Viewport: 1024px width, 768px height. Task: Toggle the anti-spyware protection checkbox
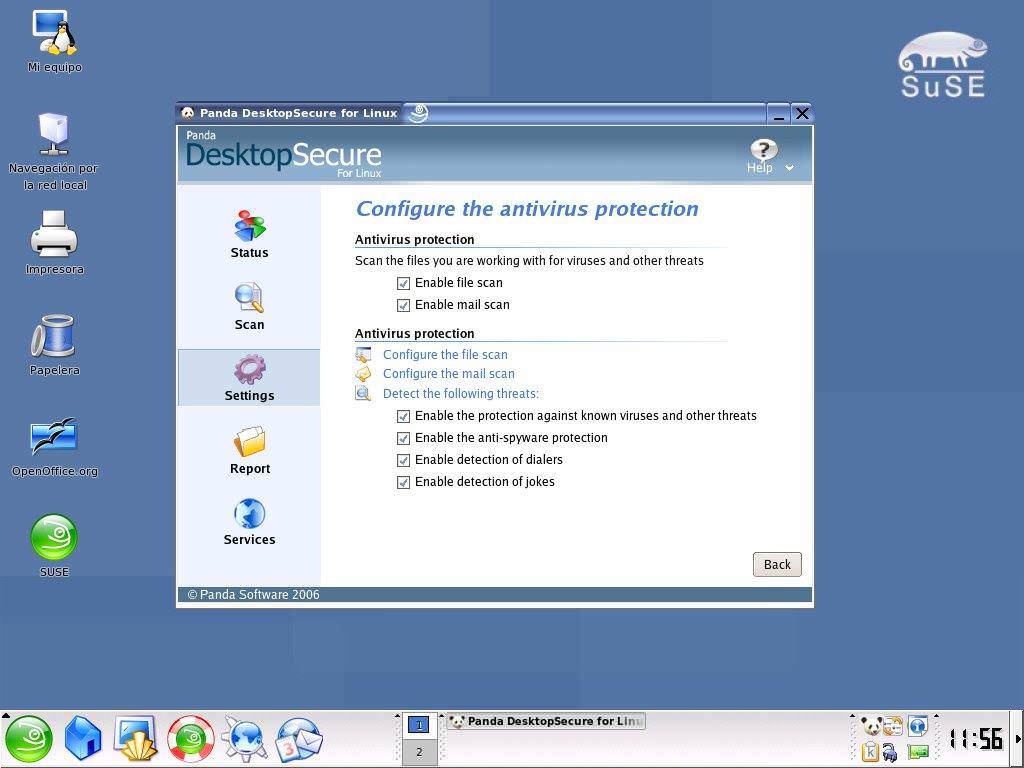coord(403,438)
